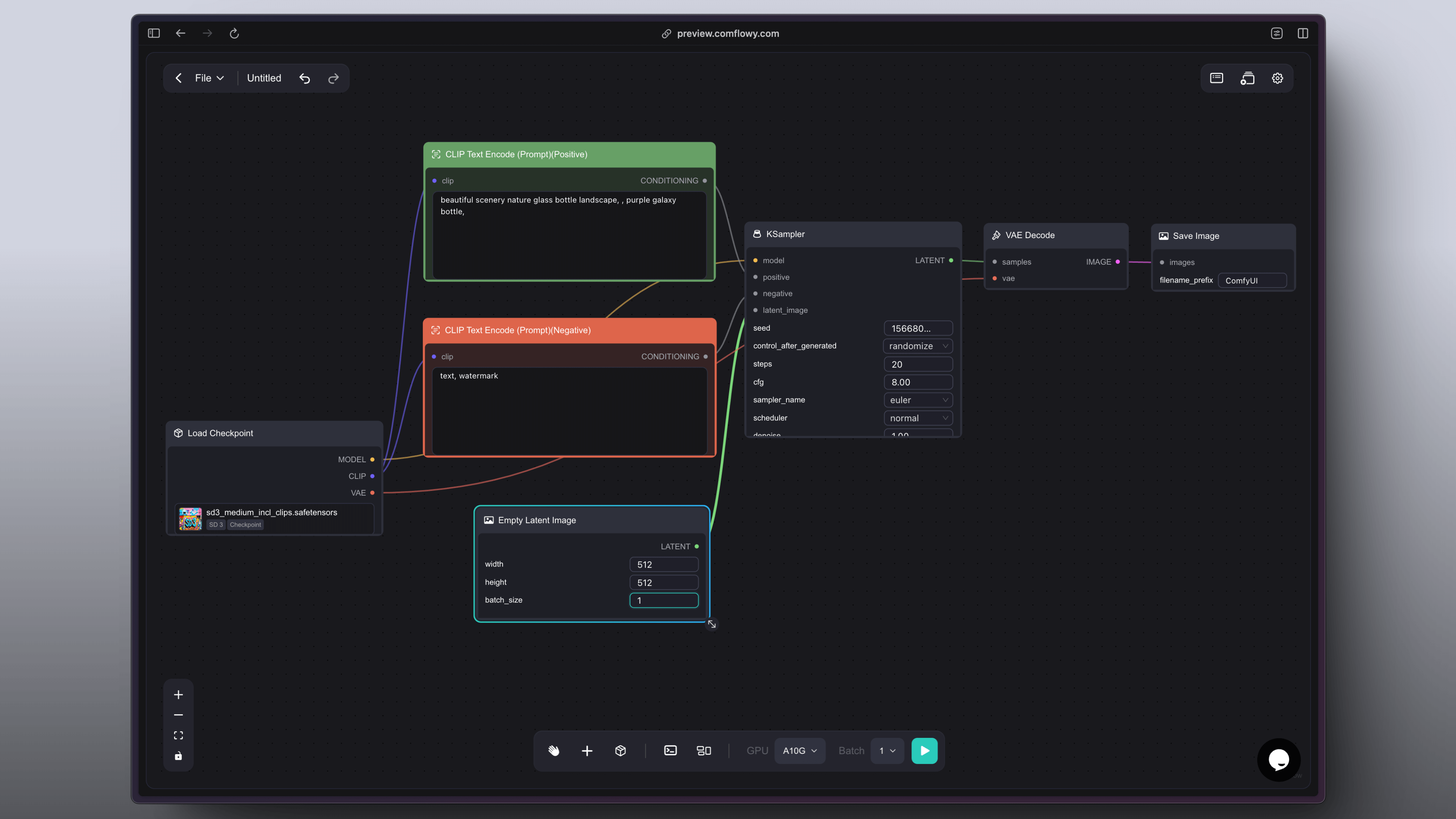Image resolution: width=1456 pixels, height=819 pixels.
Task: Run the workflow with the green play button
Action: pyautogui.click(x=924, y=751)
